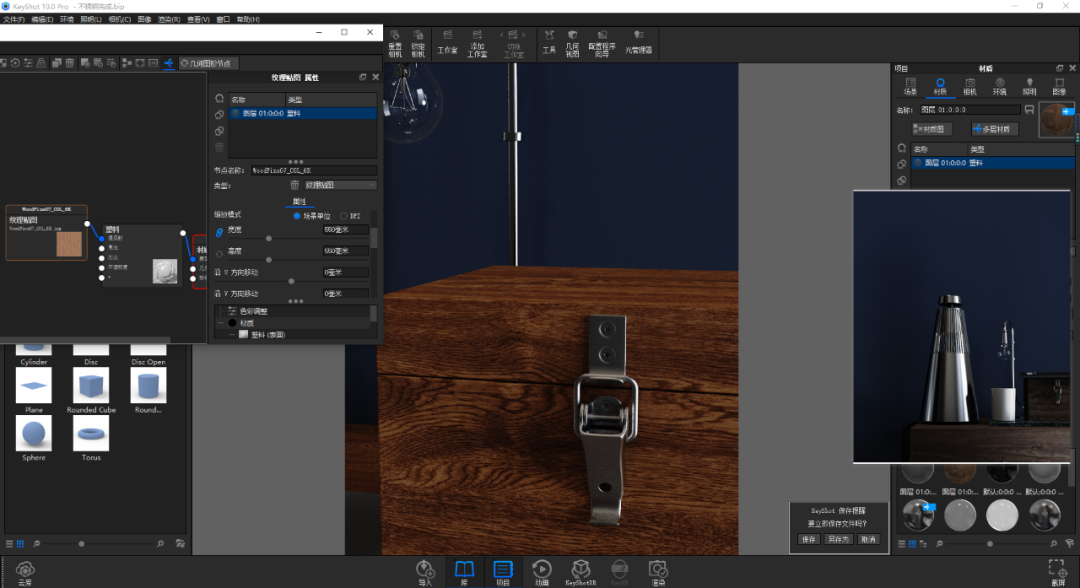Select the 纹理贴图 WoodFine07 node
Viewport: 1080px width, 588px height.
tap(47, 233)
